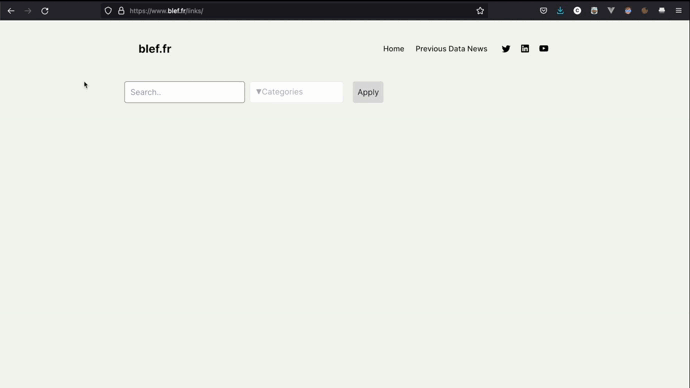Expand the Categories dropdown

click(297, 92)
